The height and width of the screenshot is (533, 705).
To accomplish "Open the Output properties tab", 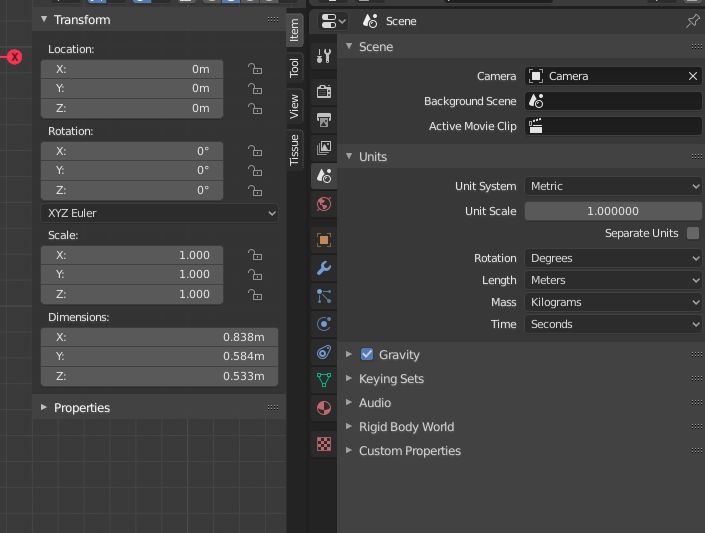I will click(324, 120).
